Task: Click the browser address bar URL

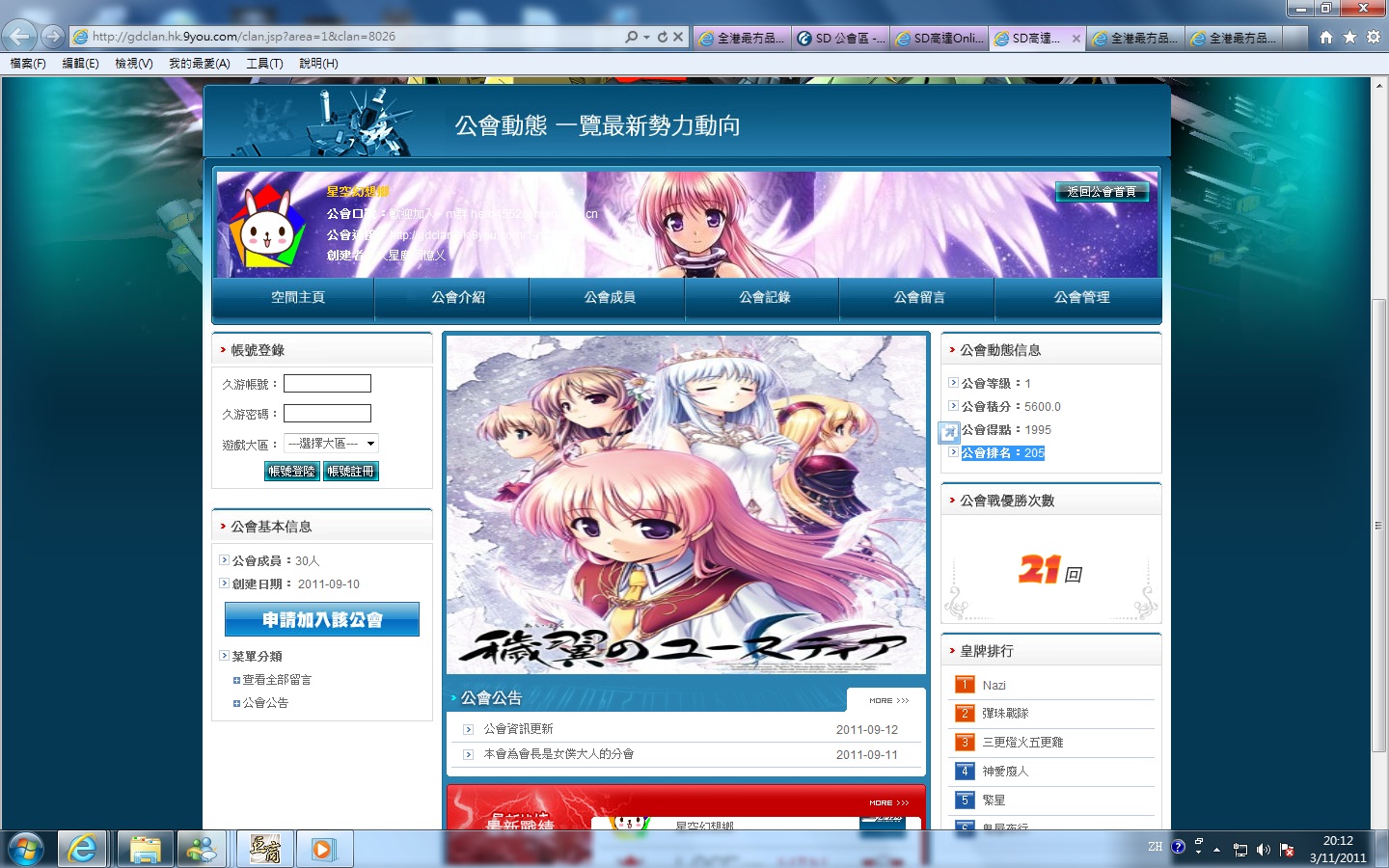Action: [244, 37]
